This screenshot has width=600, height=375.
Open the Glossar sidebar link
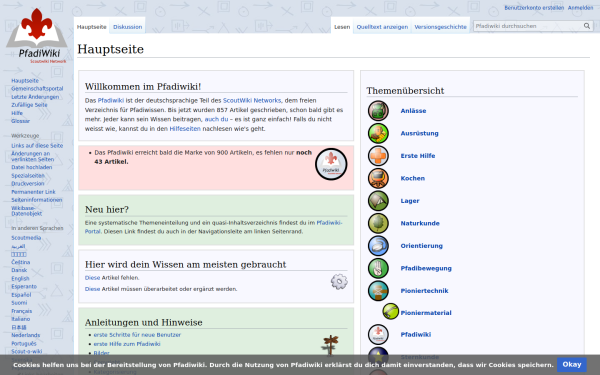tap(20, 121)
